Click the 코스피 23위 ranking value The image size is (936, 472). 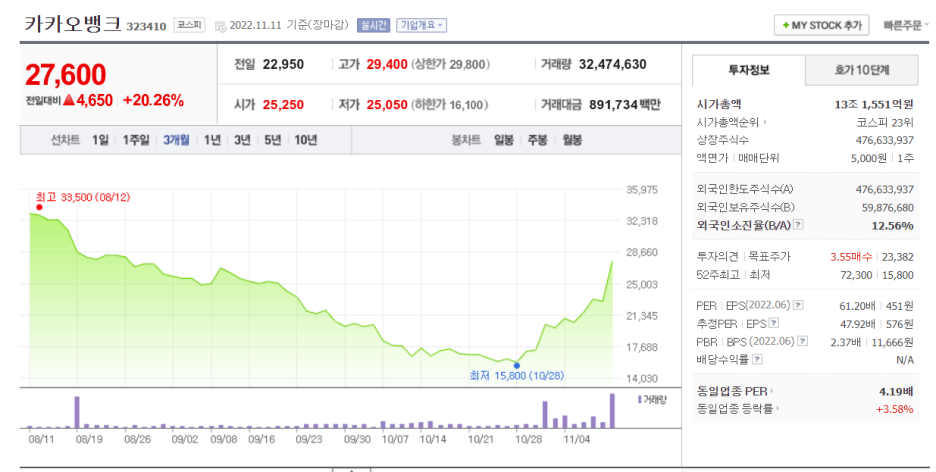point(885,122)
